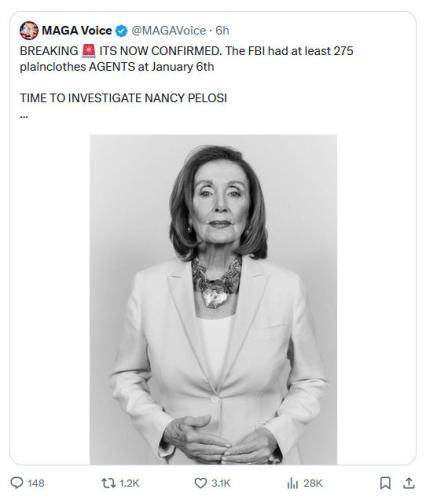Click the red siren emoji in tweet
The width and height of the screenshot is (426, 500).
[x=89, y=51]
